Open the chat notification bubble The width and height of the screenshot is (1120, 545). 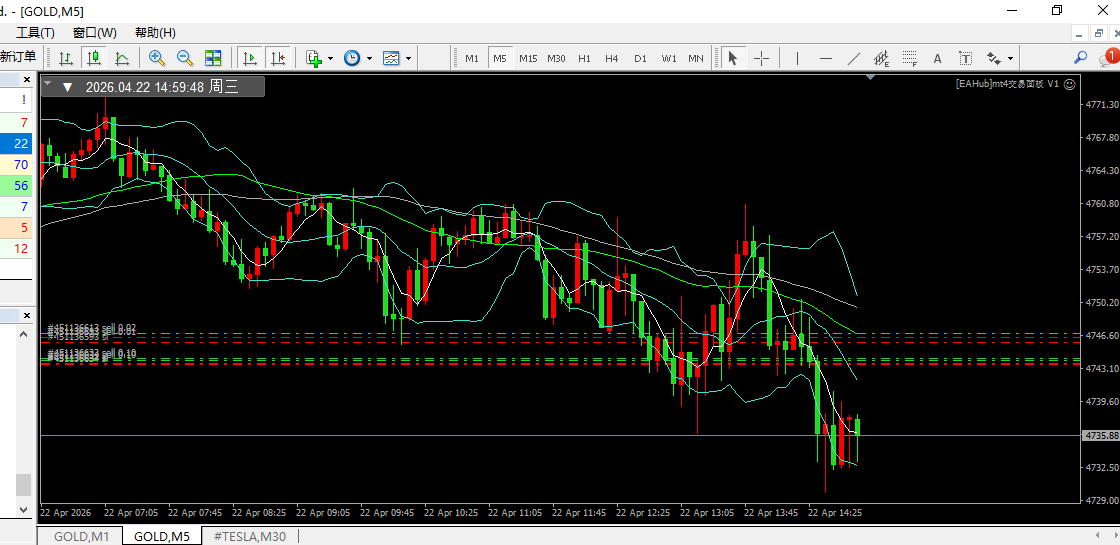[1109, 57]
